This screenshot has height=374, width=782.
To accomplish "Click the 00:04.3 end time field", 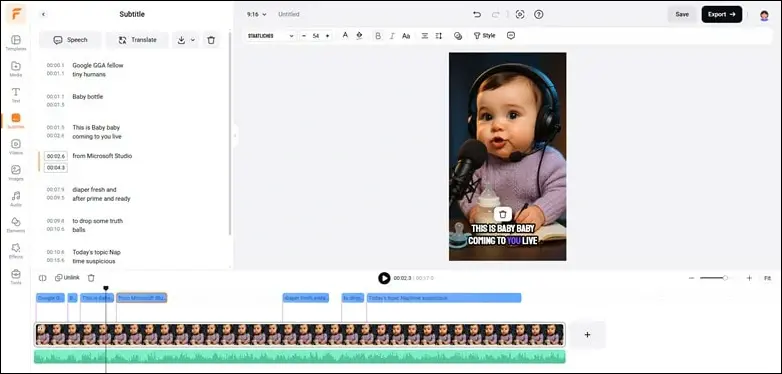I will coord(56,168).
